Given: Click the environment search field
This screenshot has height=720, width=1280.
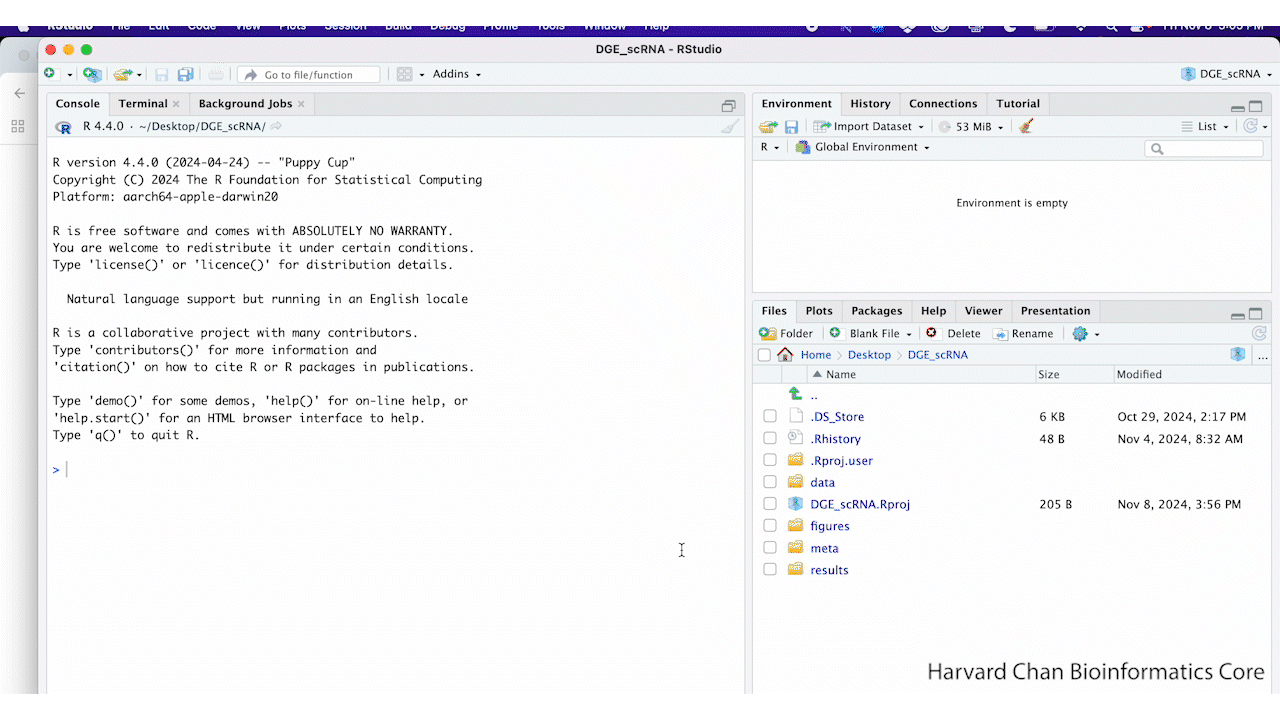Looking at the screenshot, I should pyautogui.click(x=1204, y=148).
